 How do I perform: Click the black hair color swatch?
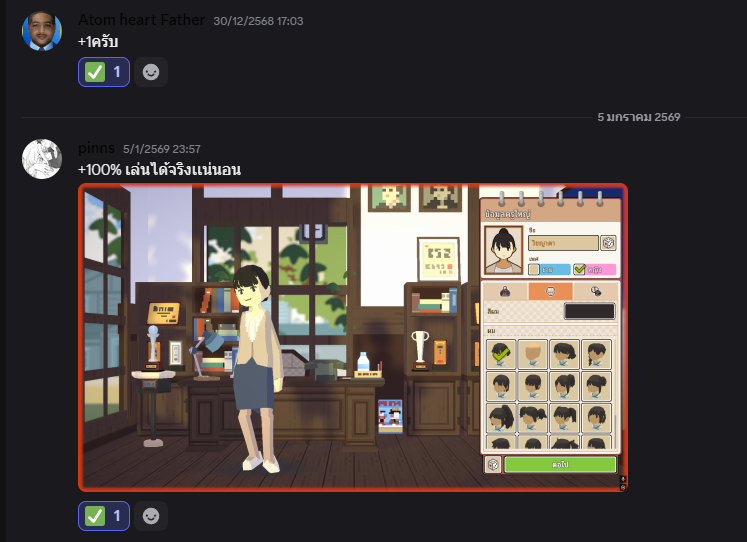pos(589,312)
